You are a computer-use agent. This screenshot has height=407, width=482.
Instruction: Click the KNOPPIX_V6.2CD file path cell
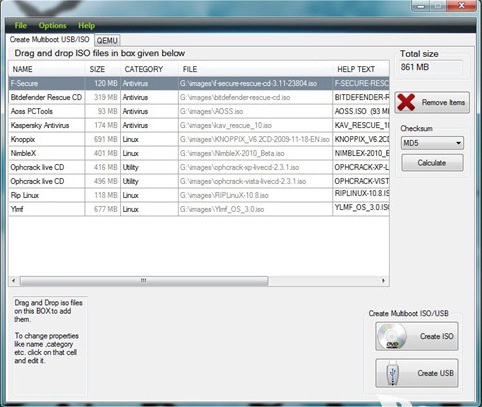click(x=255, y=139)
